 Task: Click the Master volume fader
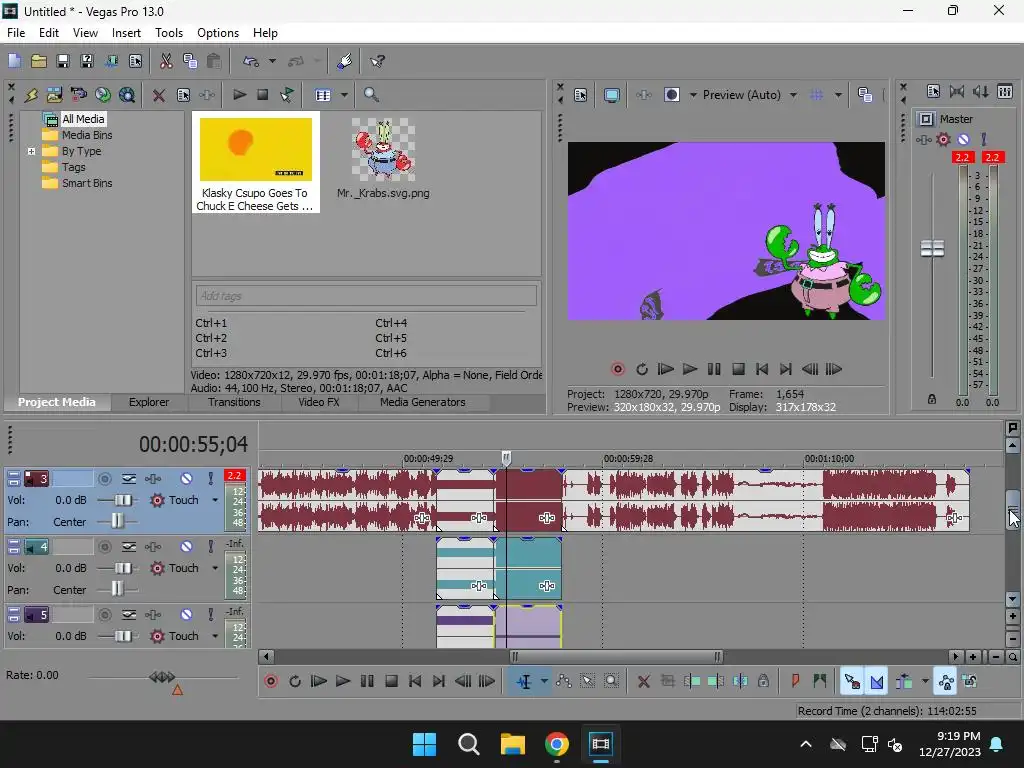(932, 248)
